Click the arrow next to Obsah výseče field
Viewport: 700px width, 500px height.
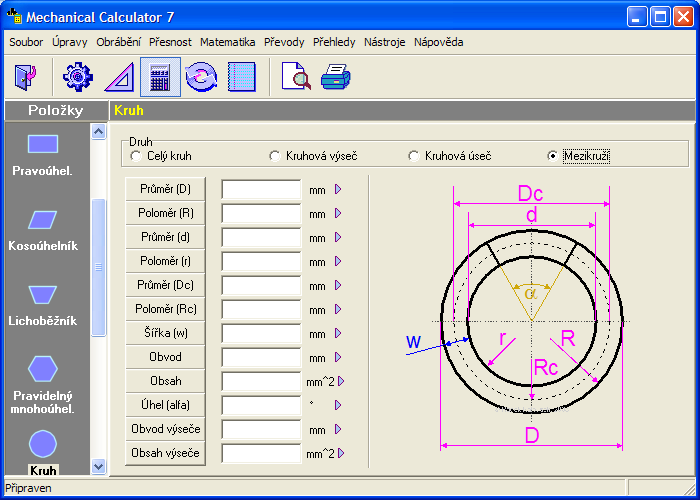pos(341,453)
